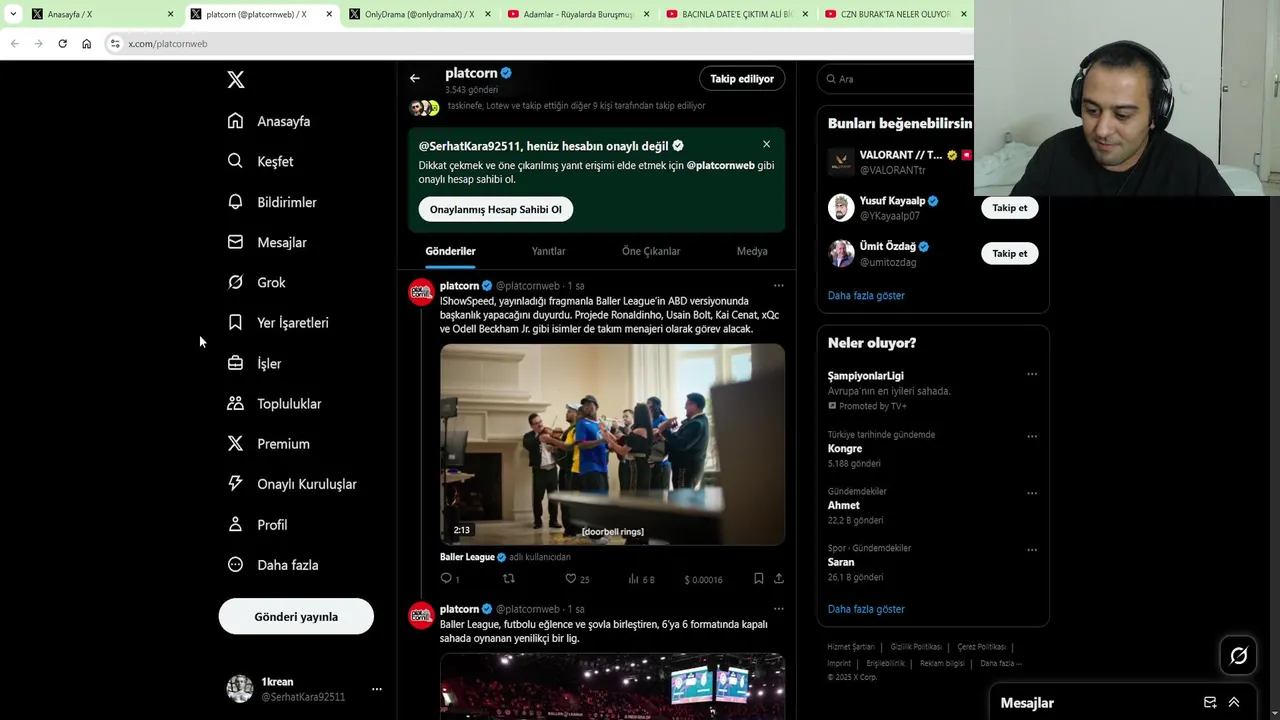This screenshot has width=1280, height=720.
Task: Switch to Adamlar - Rüyalarda Buruşmuşum tab
Action: click(578, 14)
